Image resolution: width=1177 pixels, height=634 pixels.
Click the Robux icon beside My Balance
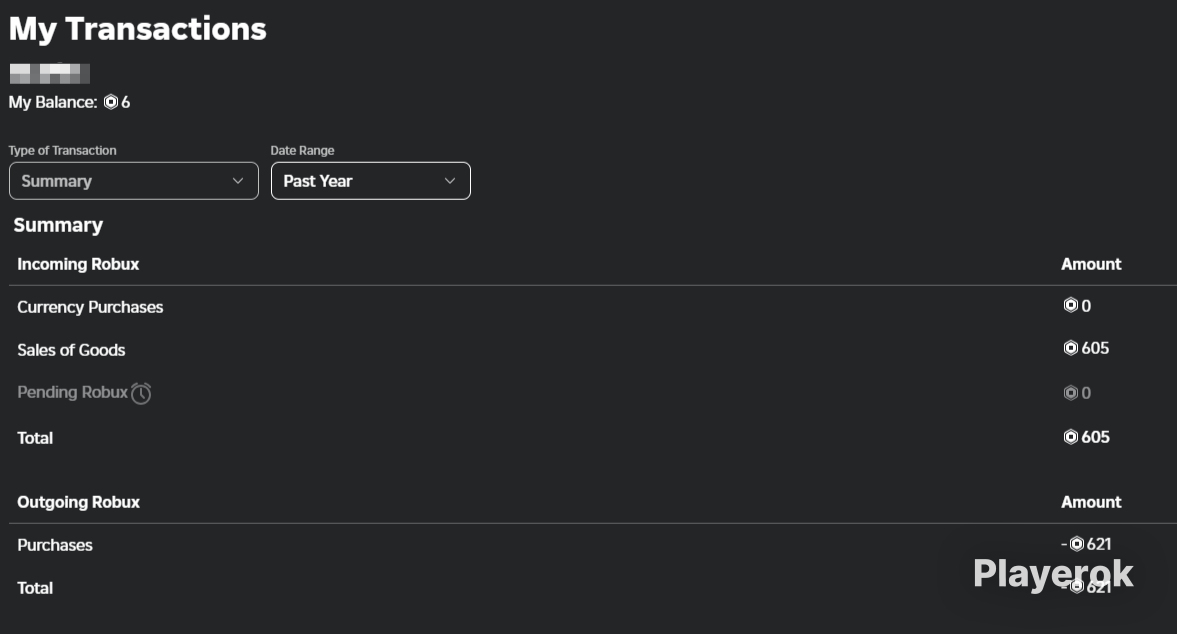(x=111, y=102)
